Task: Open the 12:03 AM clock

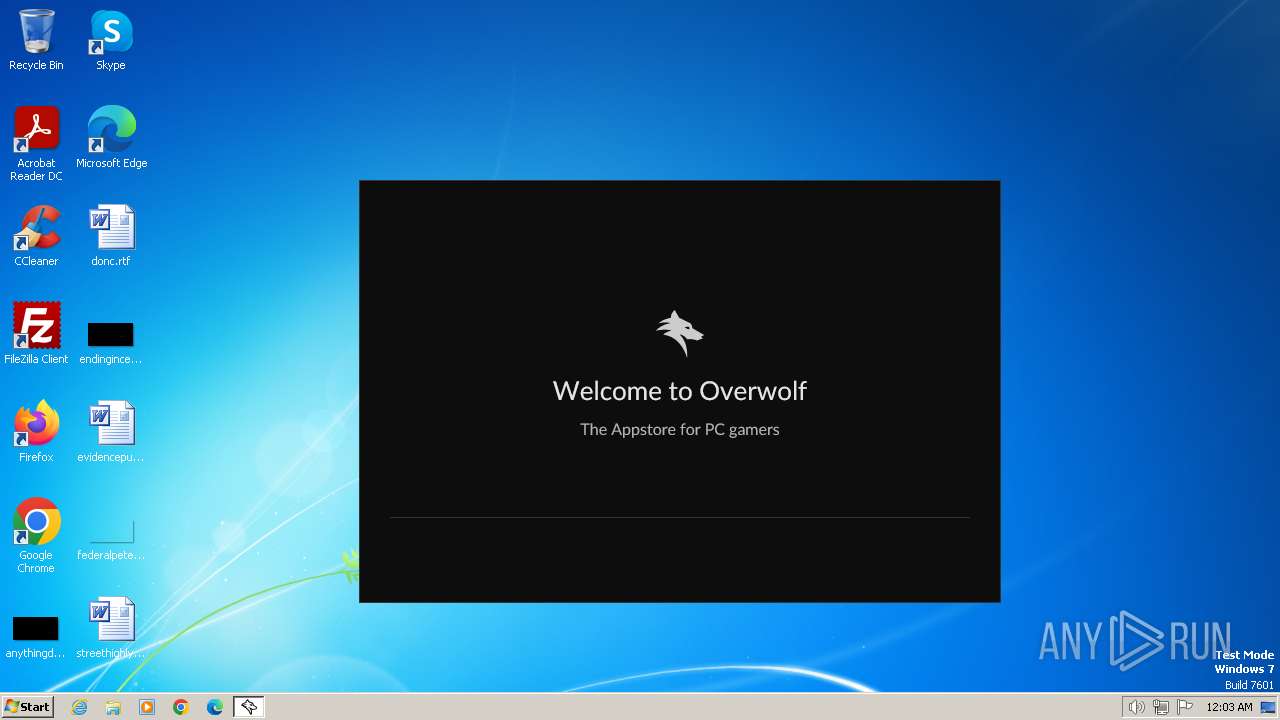Action: pos(1229,707)
